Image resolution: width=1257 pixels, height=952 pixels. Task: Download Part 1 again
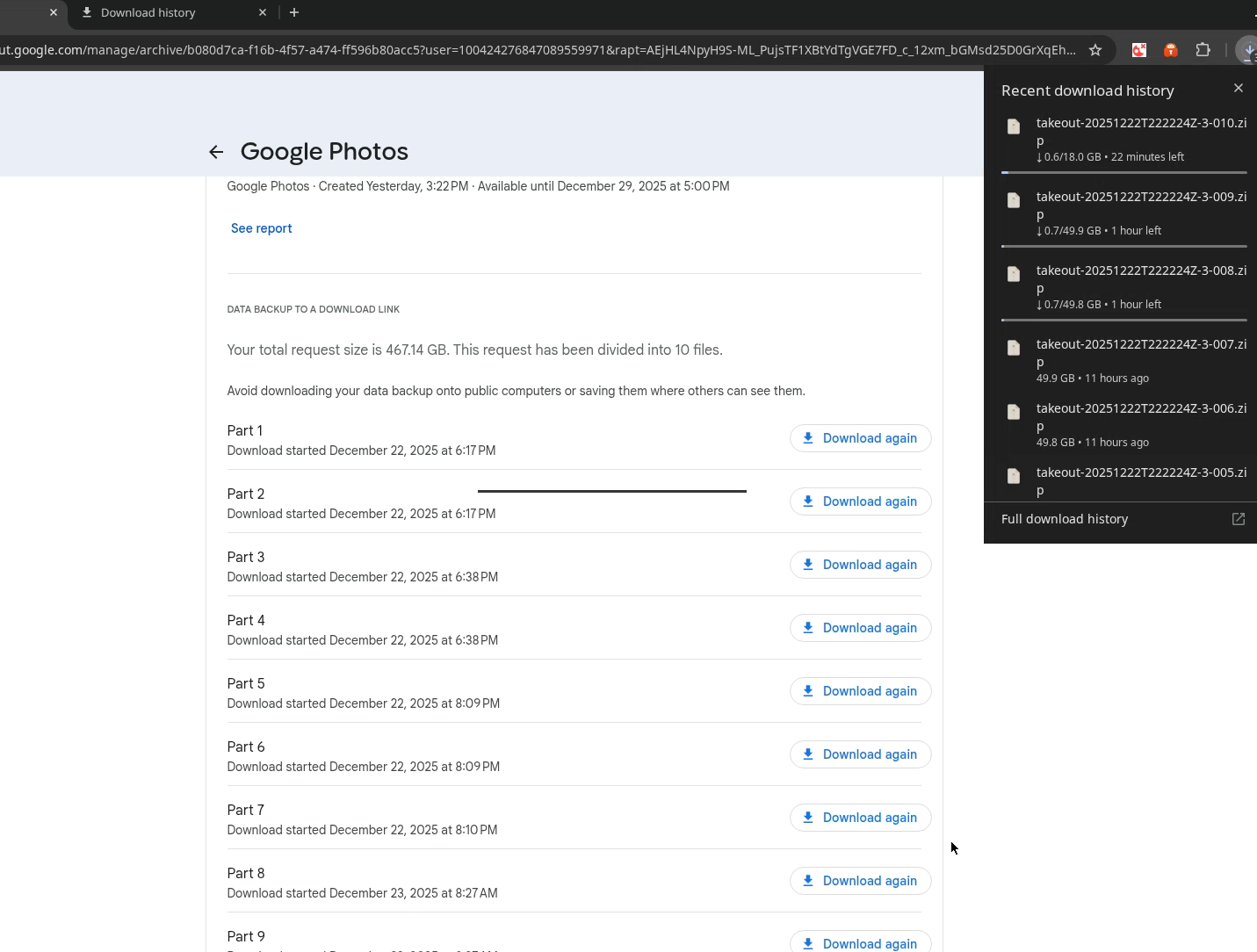click(860, 438)
